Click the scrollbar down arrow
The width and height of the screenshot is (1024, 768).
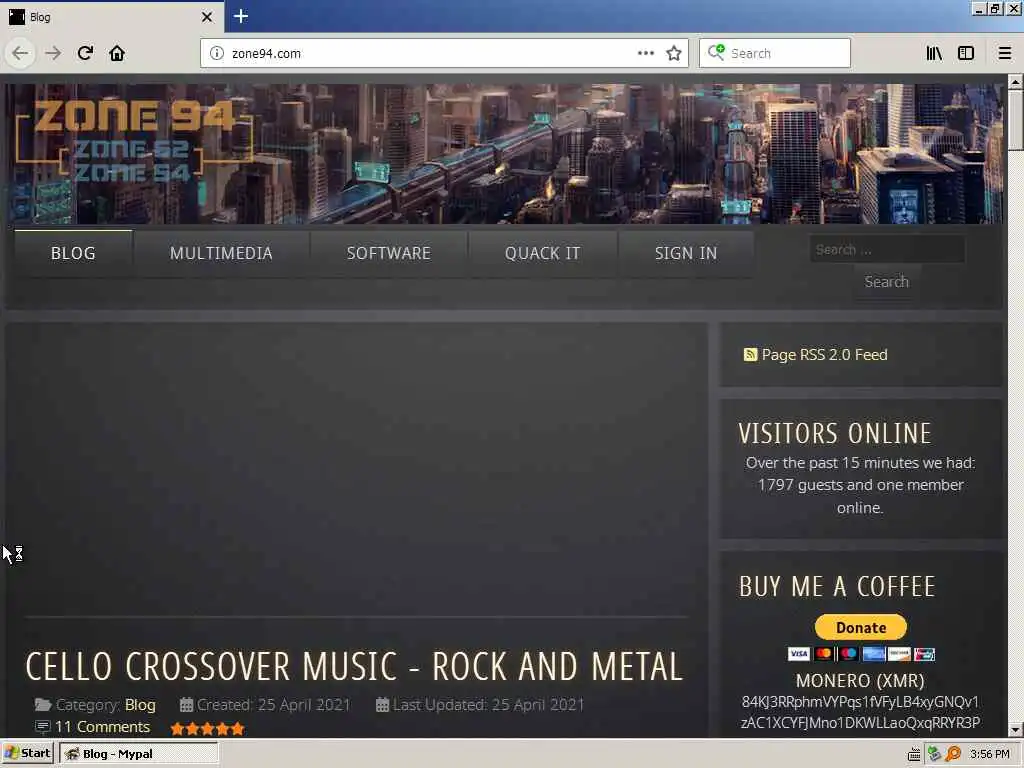pyautogui.click(x=1015, y=729)
